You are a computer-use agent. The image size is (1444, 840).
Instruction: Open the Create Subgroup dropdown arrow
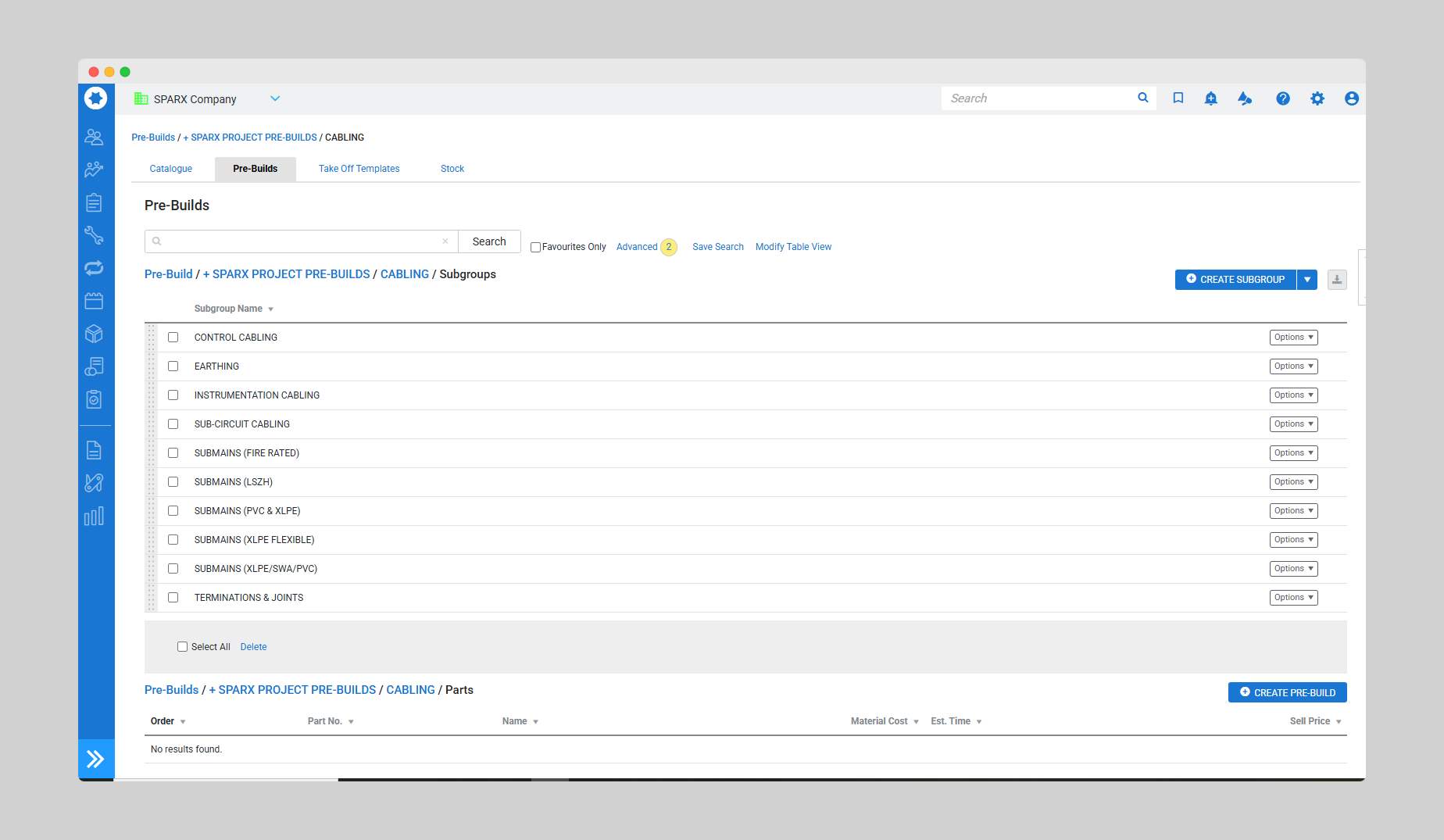point(1307,280)
